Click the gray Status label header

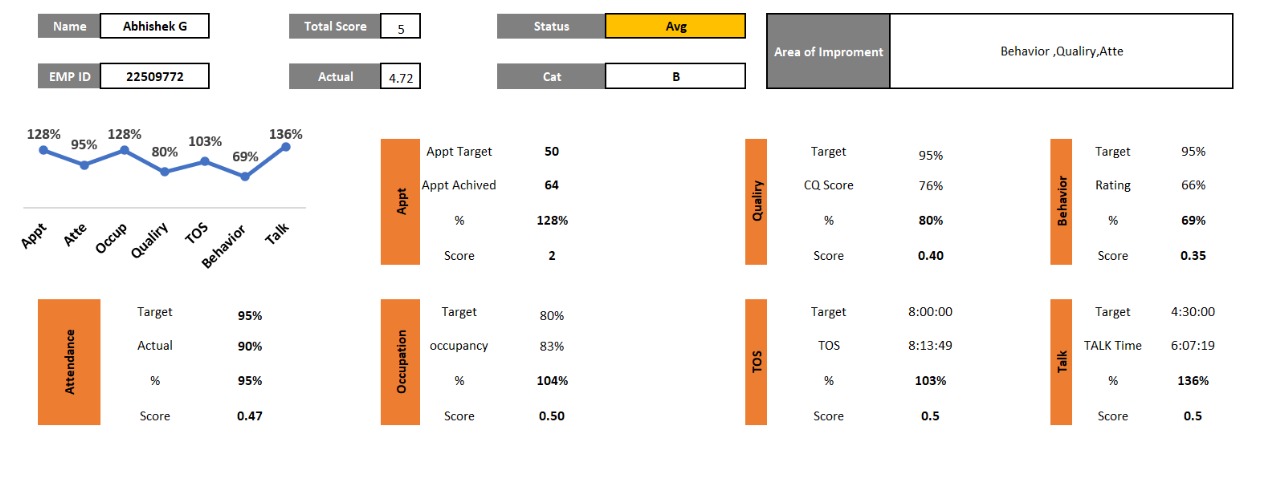(550, 27)
